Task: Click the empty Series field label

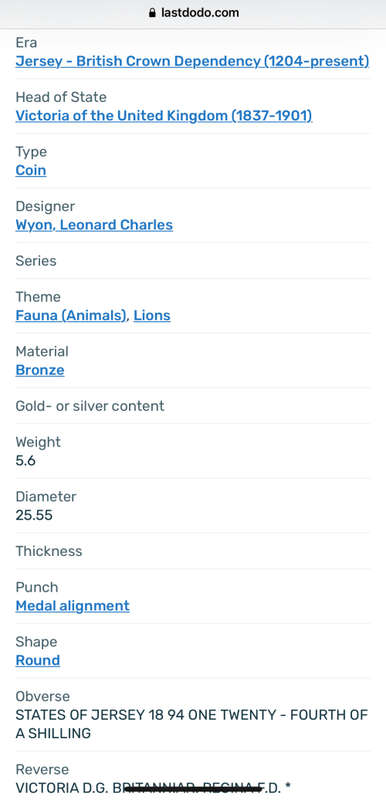Action: (x=36, y=261)
